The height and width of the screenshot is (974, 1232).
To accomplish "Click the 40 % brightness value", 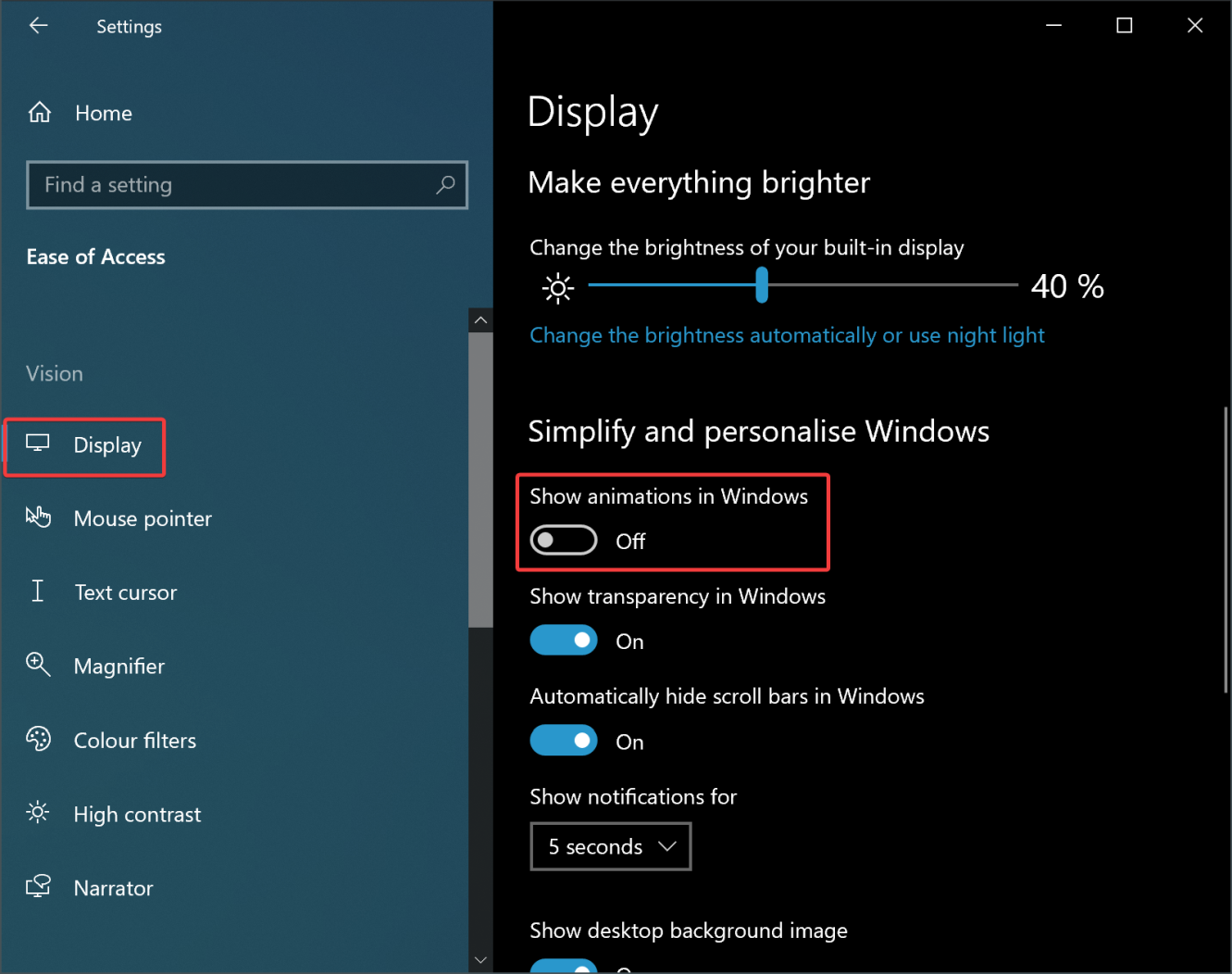I will coord(1067,286).
